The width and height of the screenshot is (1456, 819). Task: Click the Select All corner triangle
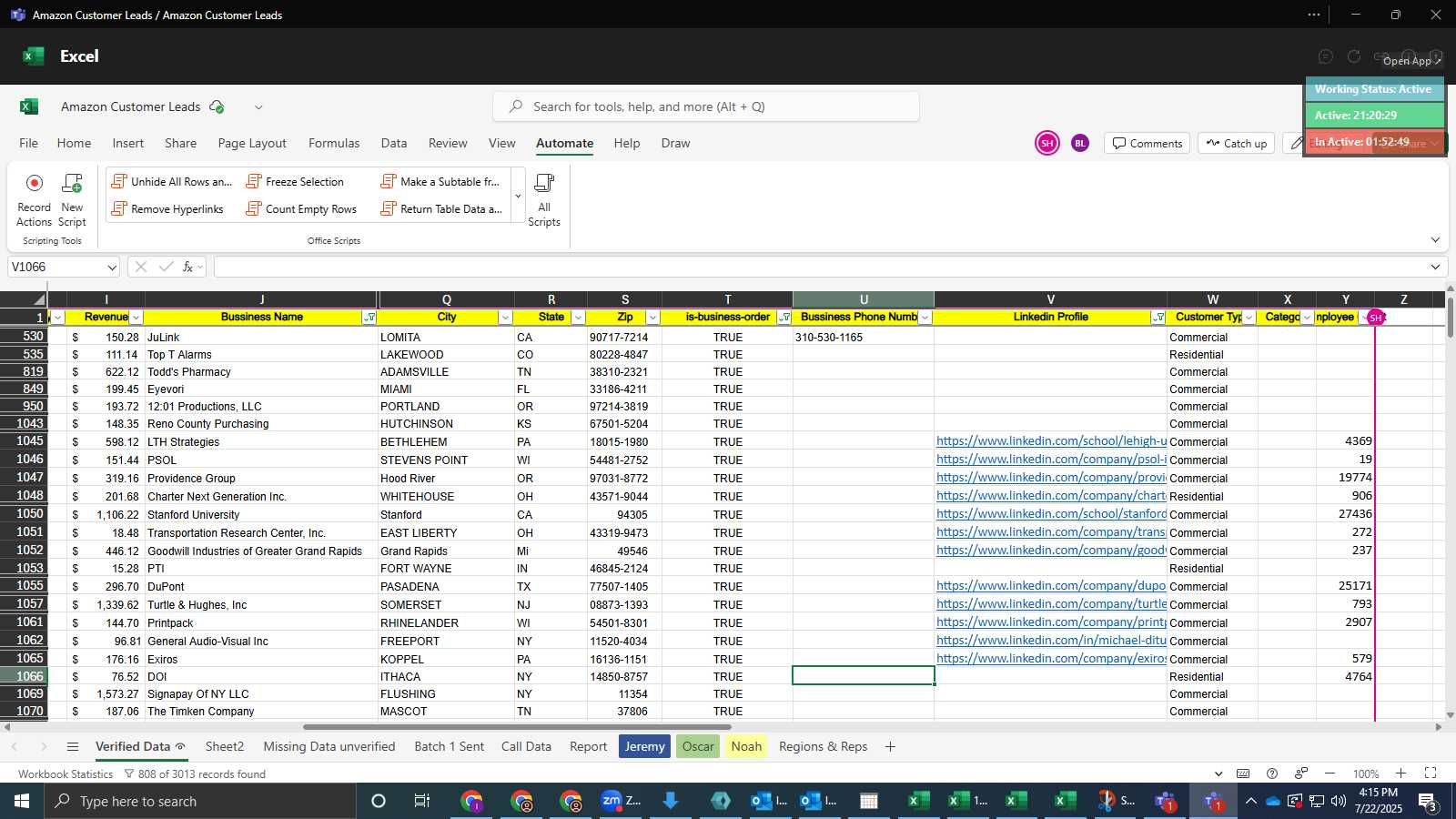pos(39,299)
